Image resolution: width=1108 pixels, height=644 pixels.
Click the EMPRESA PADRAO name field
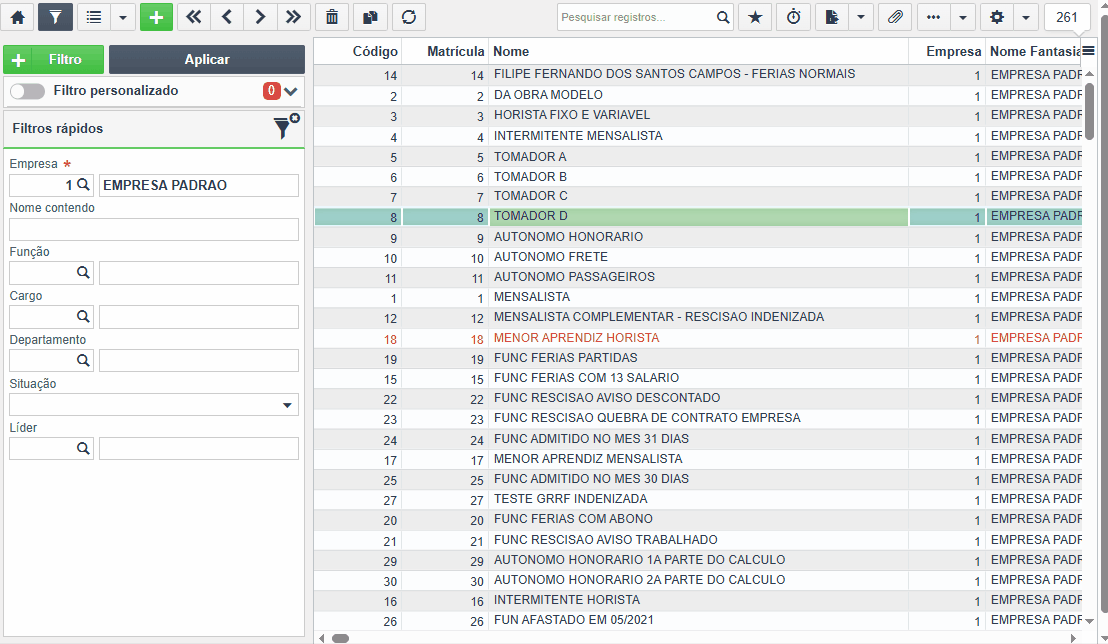point(199,185)
